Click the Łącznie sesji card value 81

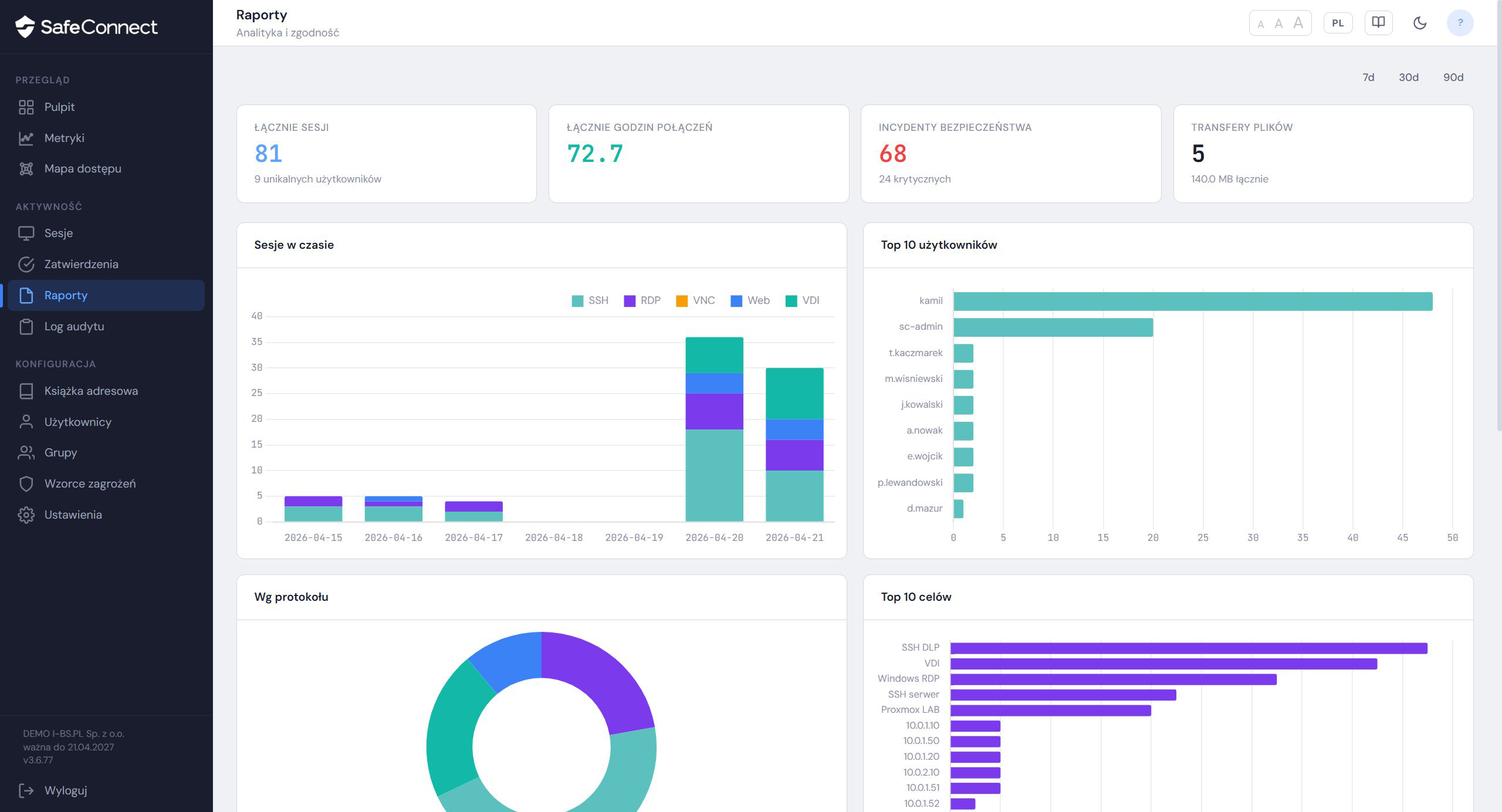tap(268, 154)
